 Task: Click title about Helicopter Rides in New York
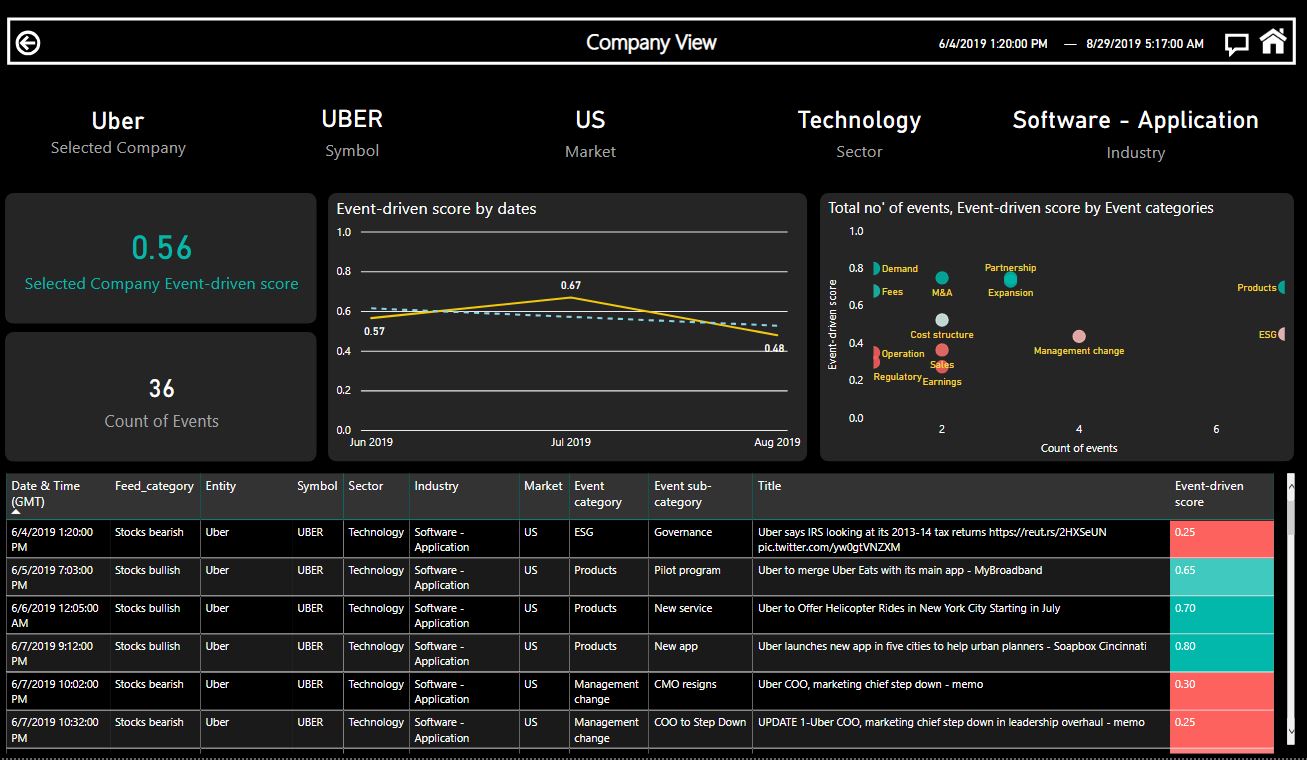909,608
